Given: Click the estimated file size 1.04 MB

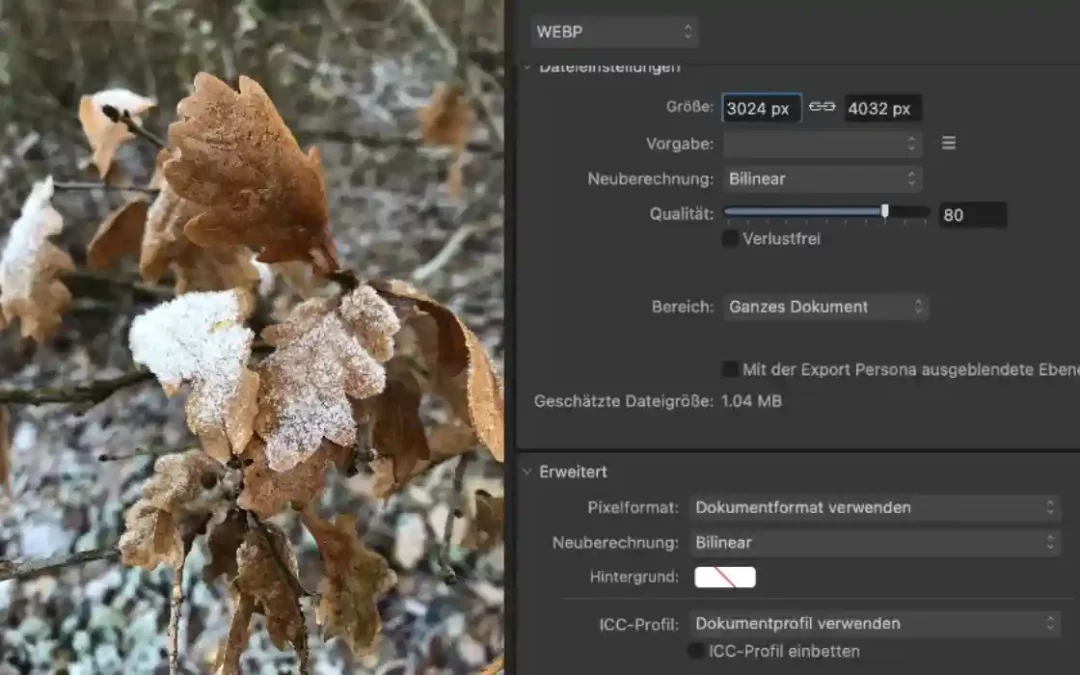Looking at the screenshot, I should [751, 401].
